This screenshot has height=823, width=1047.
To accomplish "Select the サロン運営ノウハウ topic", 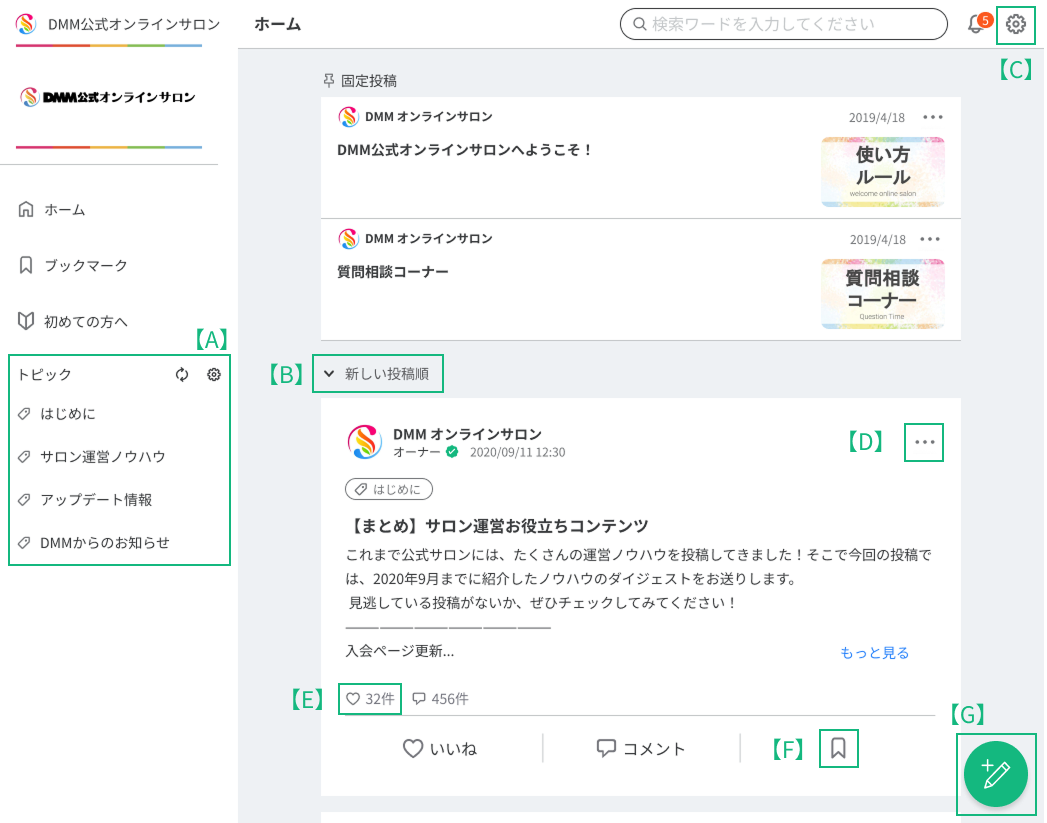I will click(102, 457).
